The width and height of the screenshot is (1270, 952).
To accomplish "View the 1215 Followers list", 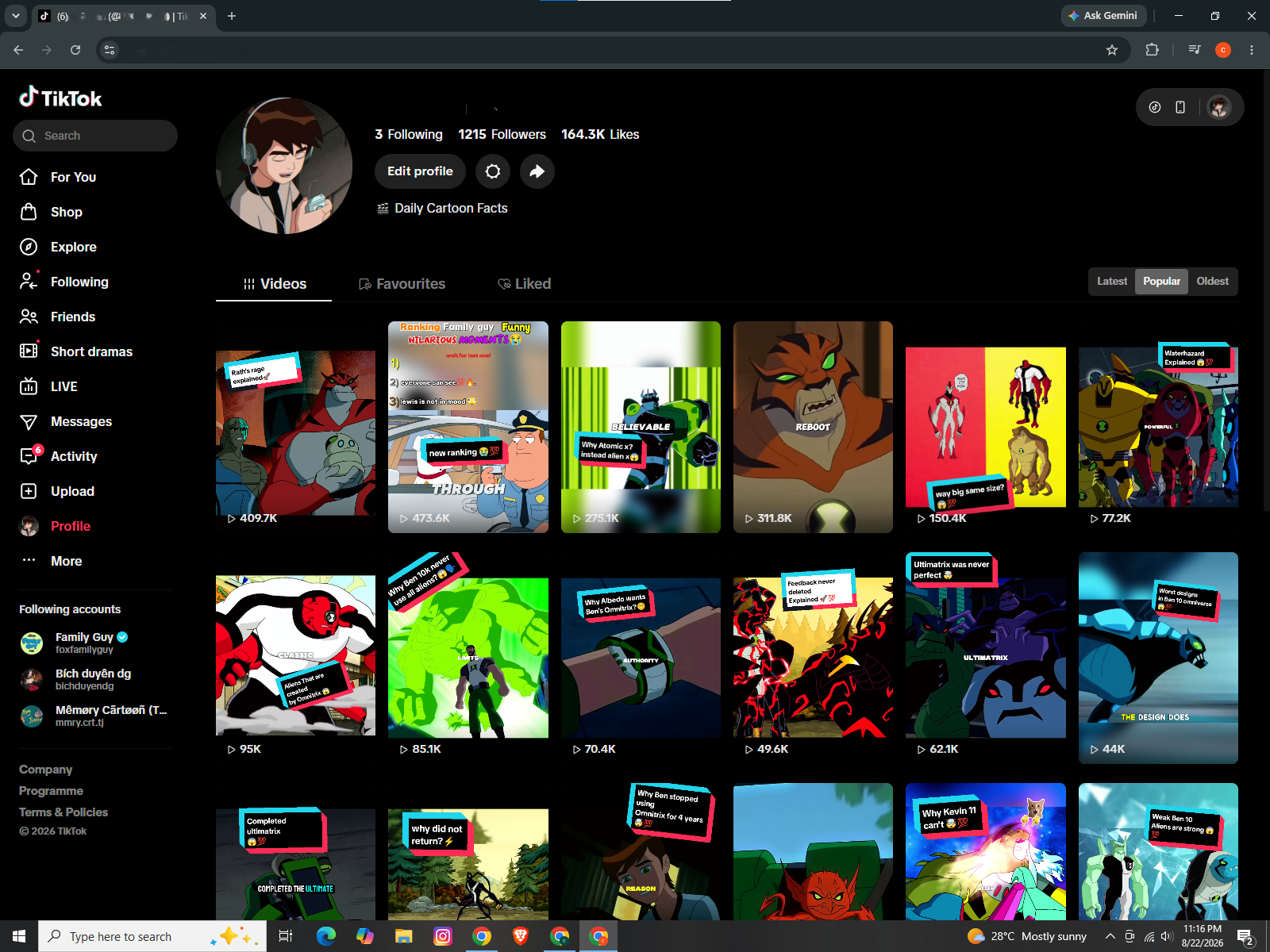I will (x=502, y=135).
